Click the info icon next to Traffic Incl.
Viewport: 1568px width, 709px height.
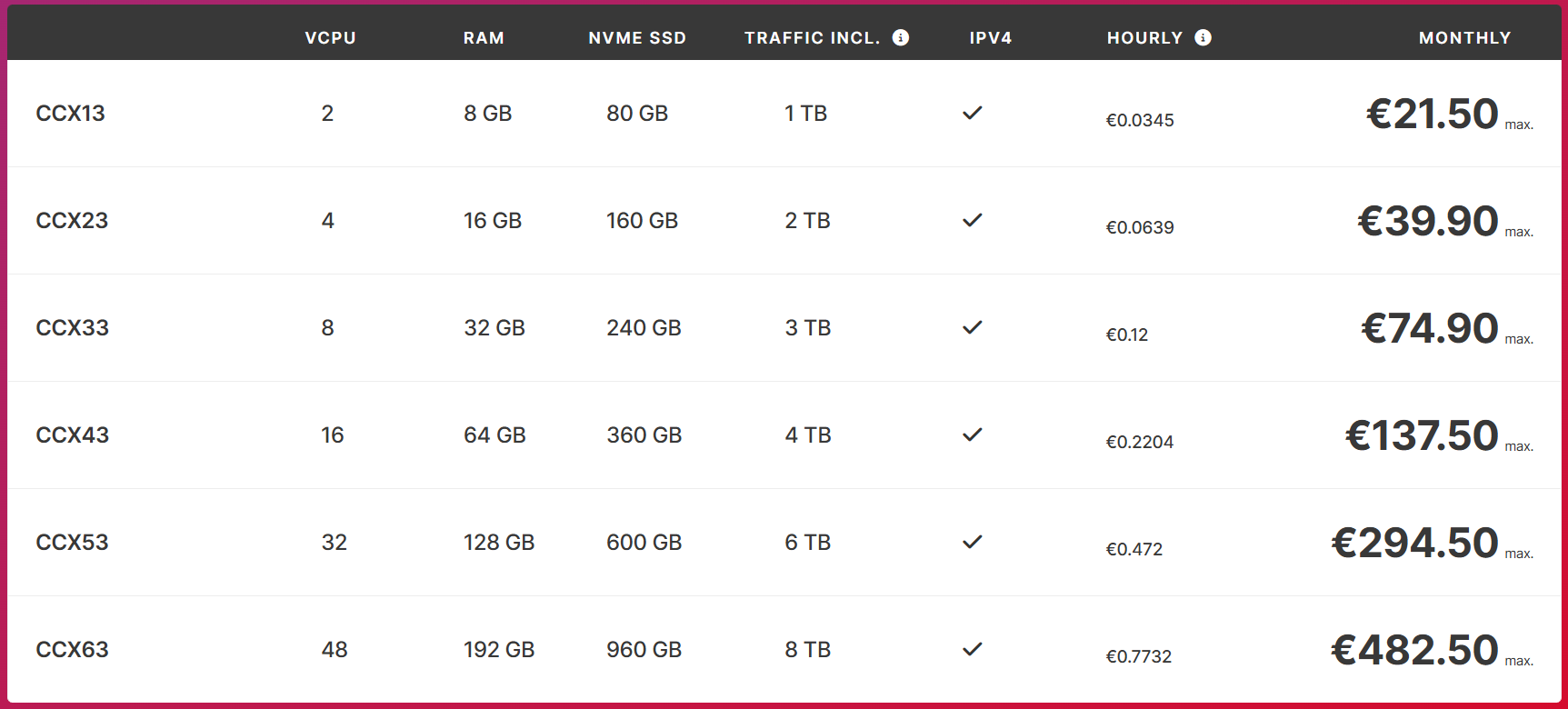tap(901, 37)
